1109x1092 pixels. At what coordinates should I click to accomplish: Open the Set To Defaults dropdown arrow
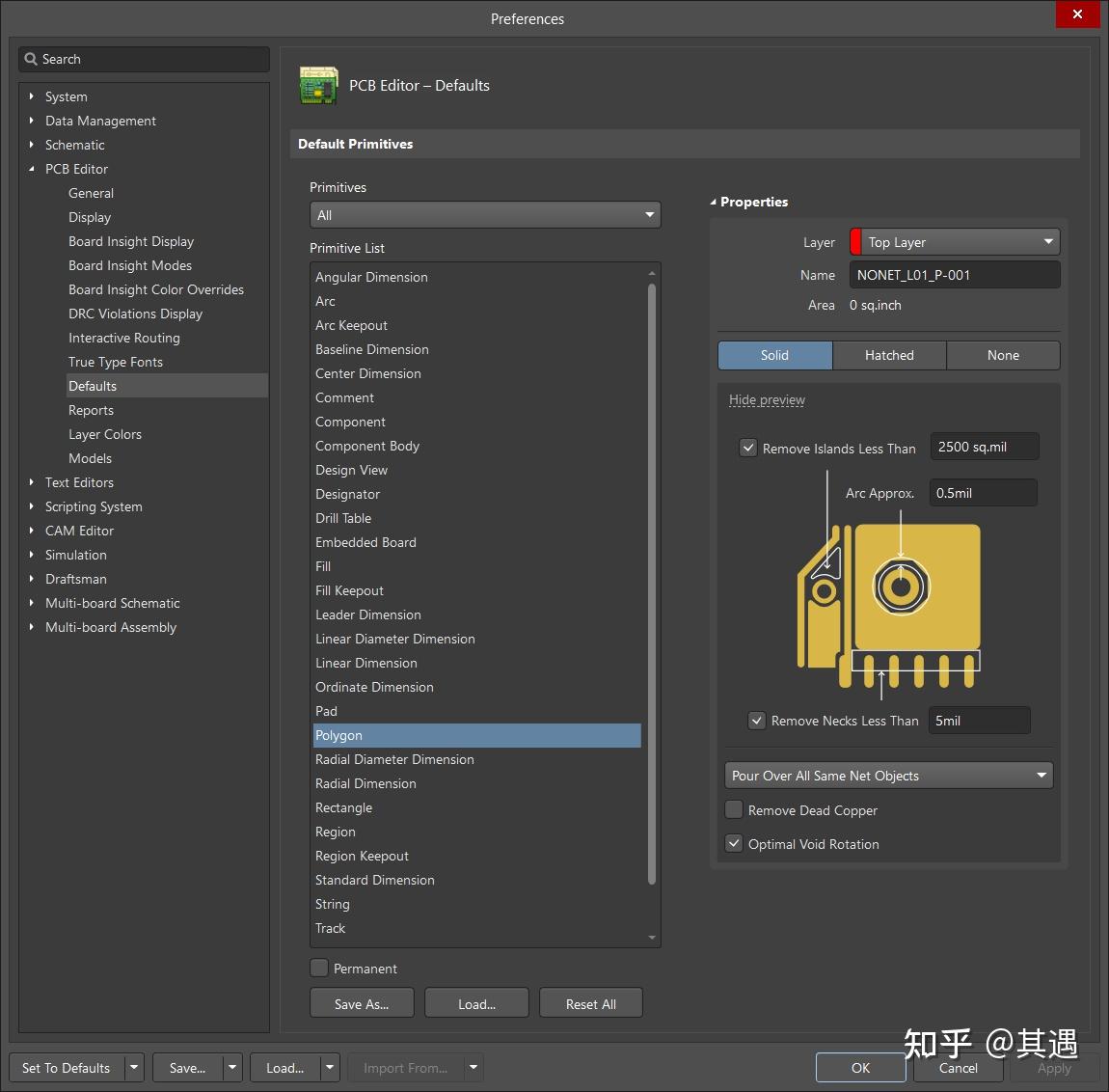pyautogui.click(x=134, y=1067)
